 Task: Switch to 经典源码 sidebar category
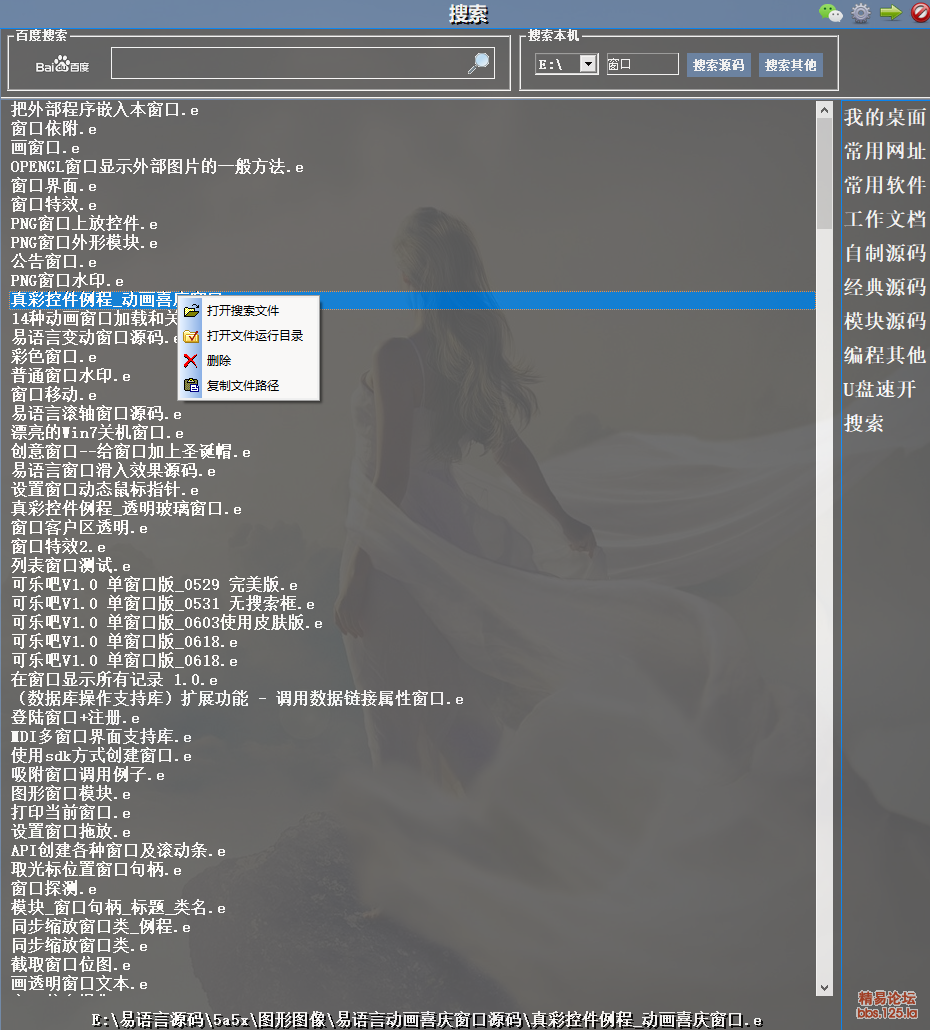point(884,288)
